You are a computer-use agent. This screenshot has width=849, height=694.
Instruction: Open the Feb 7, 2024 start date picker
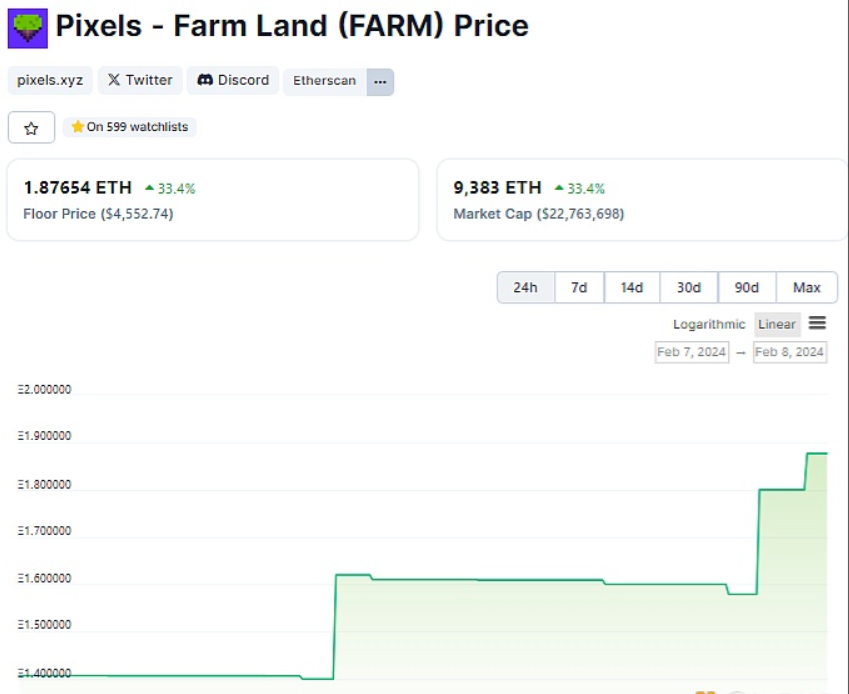[x=690, y=352]
